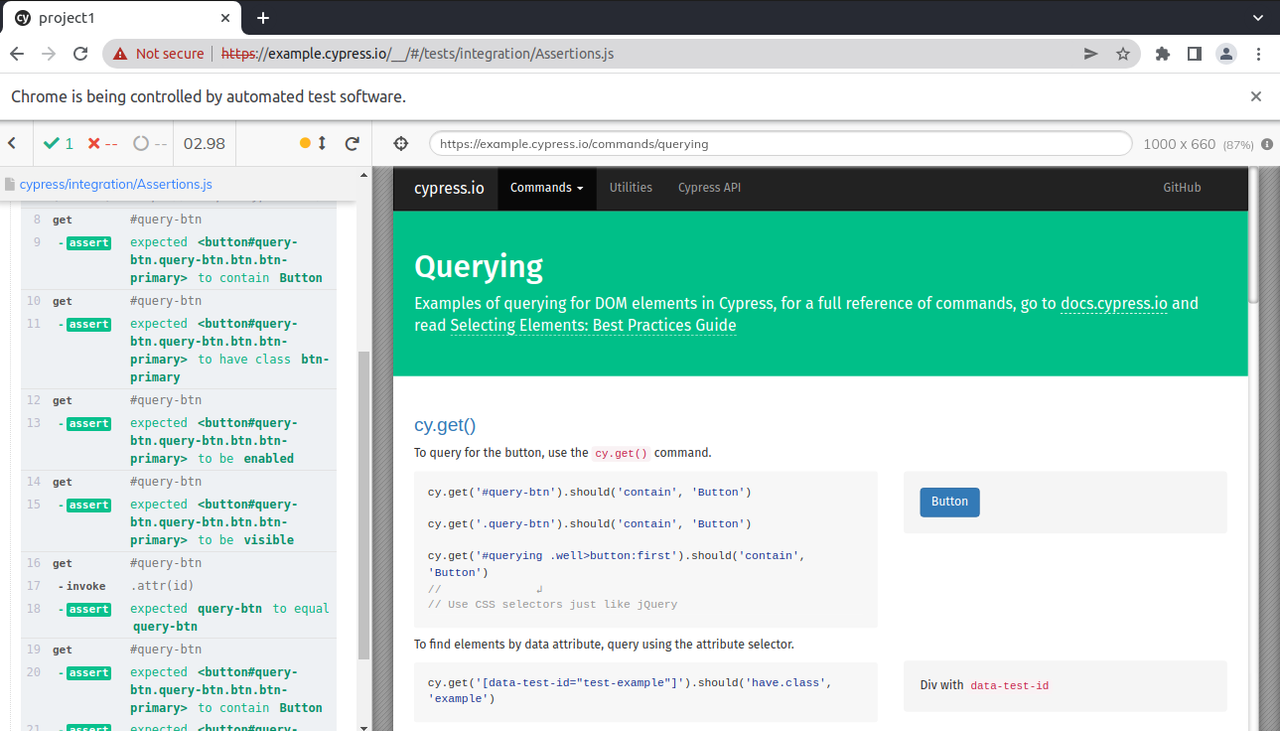Viewport: 1280px width, 731px height.
Task: Open the Commands dropdown menu
Action: (547, 188)
